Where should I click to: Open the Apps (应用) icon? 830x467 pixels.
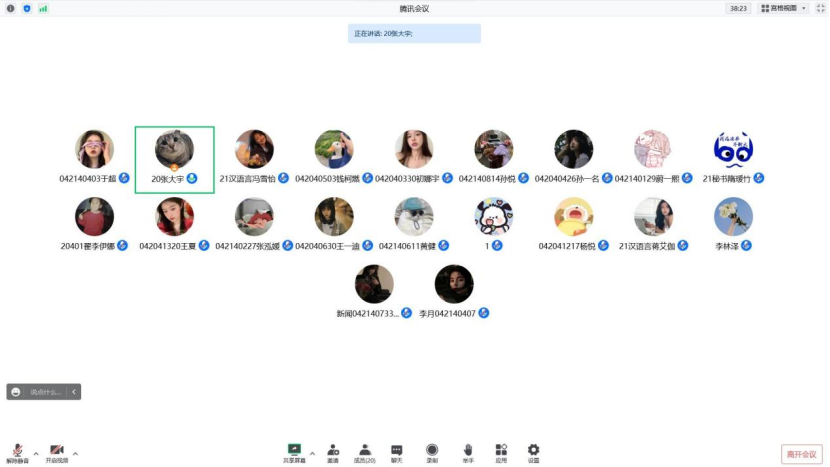coord(501,452)
